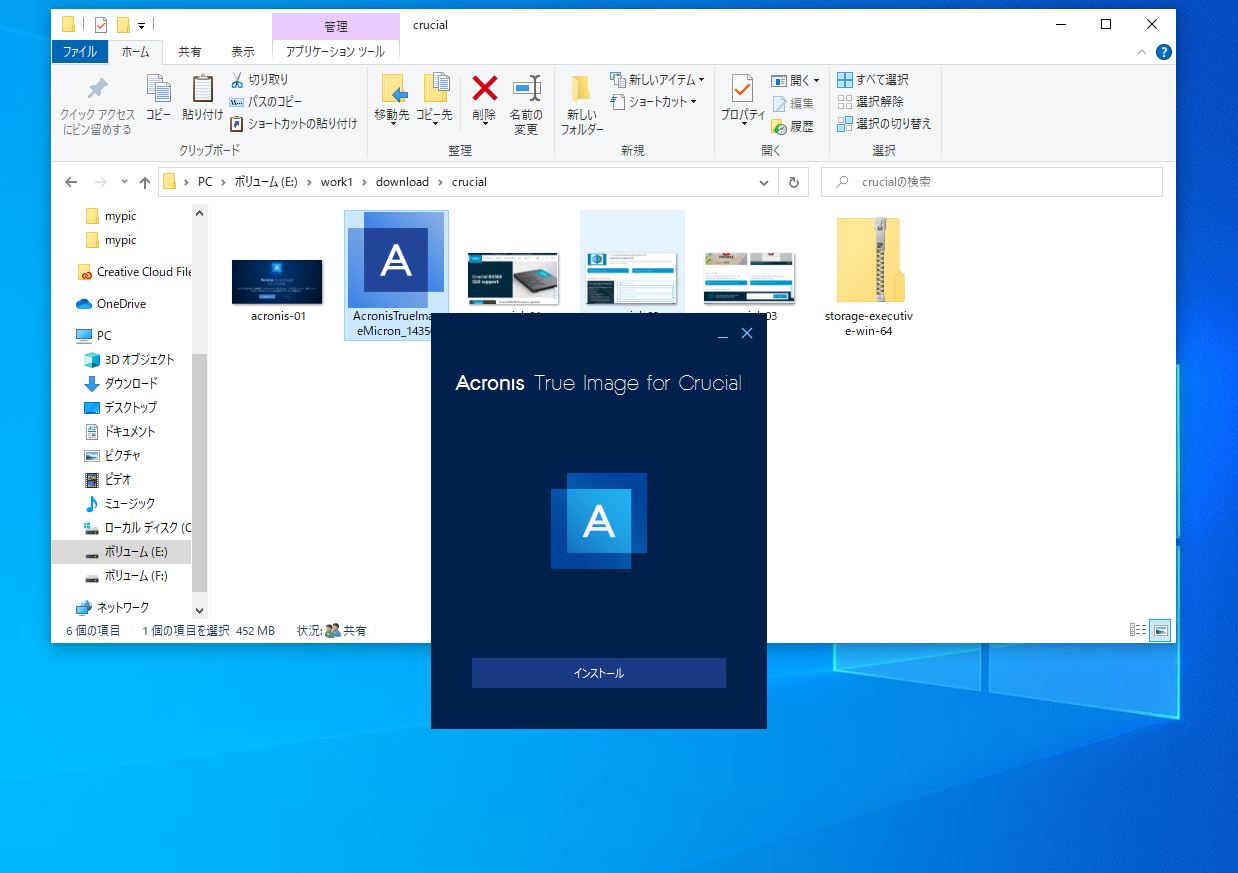Click 選択解除 in ribbon

[x=870, y=101]
